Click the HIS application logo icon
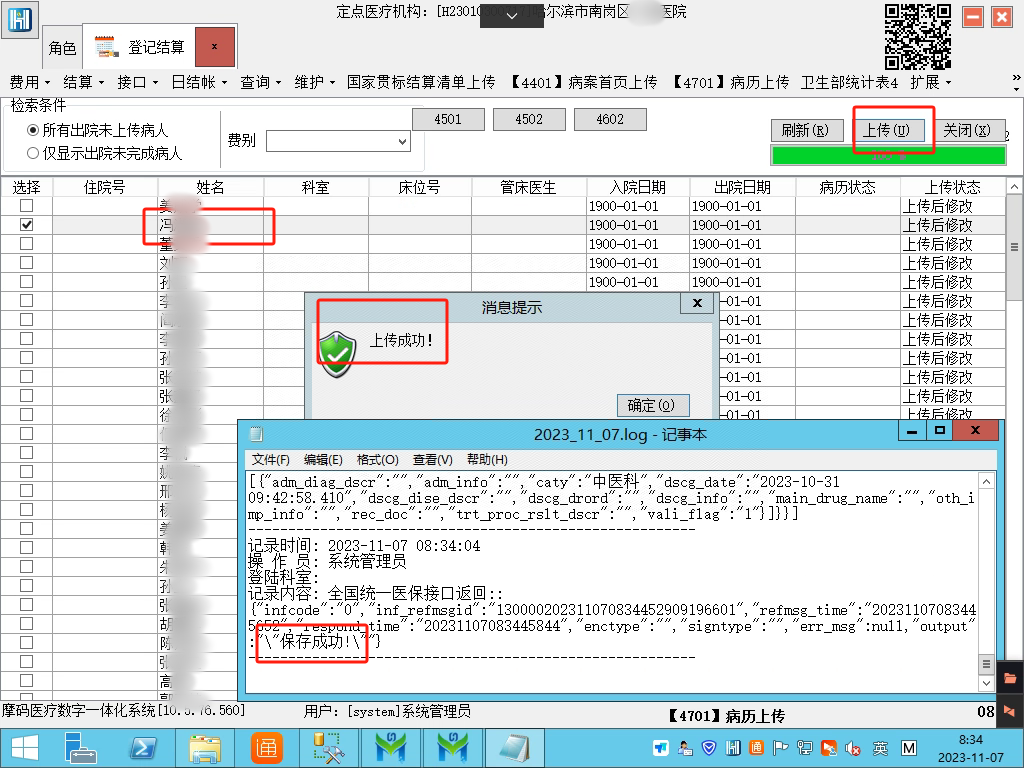This screenshot has width=1024, height=768. (x=20, y=19)
